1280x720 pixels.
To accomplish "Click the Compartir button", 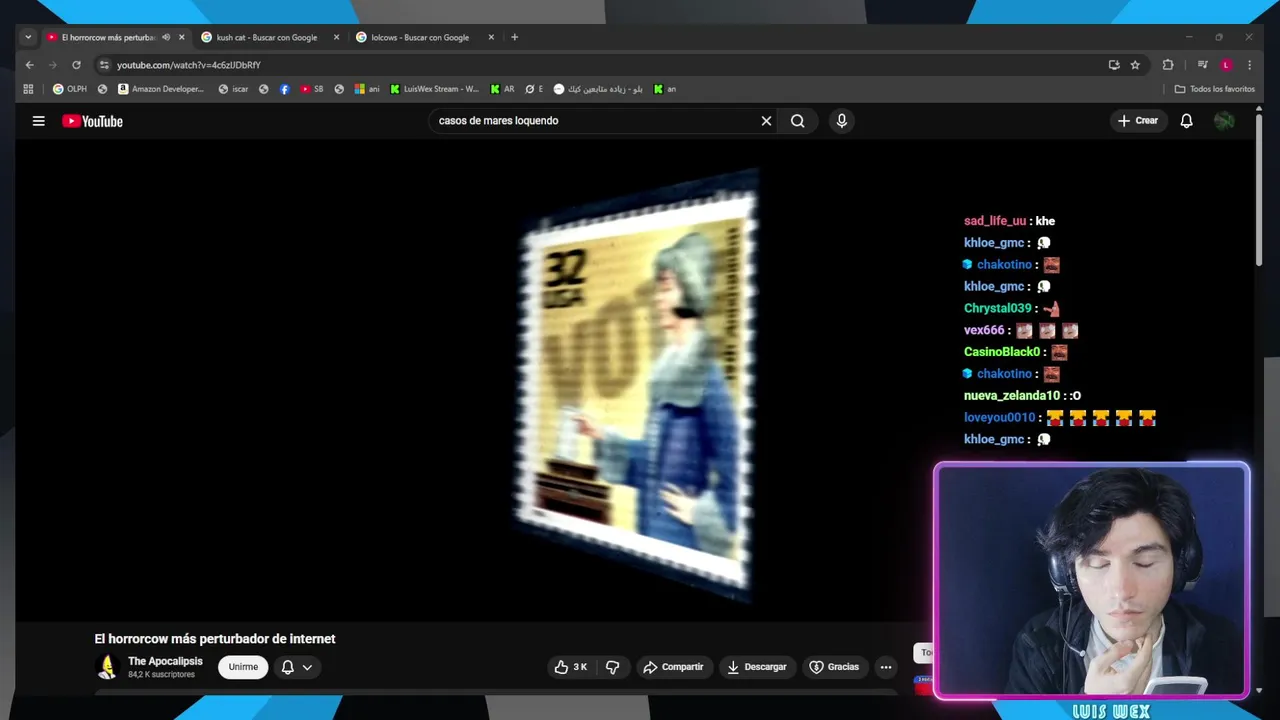I will (x=673, y=667).
